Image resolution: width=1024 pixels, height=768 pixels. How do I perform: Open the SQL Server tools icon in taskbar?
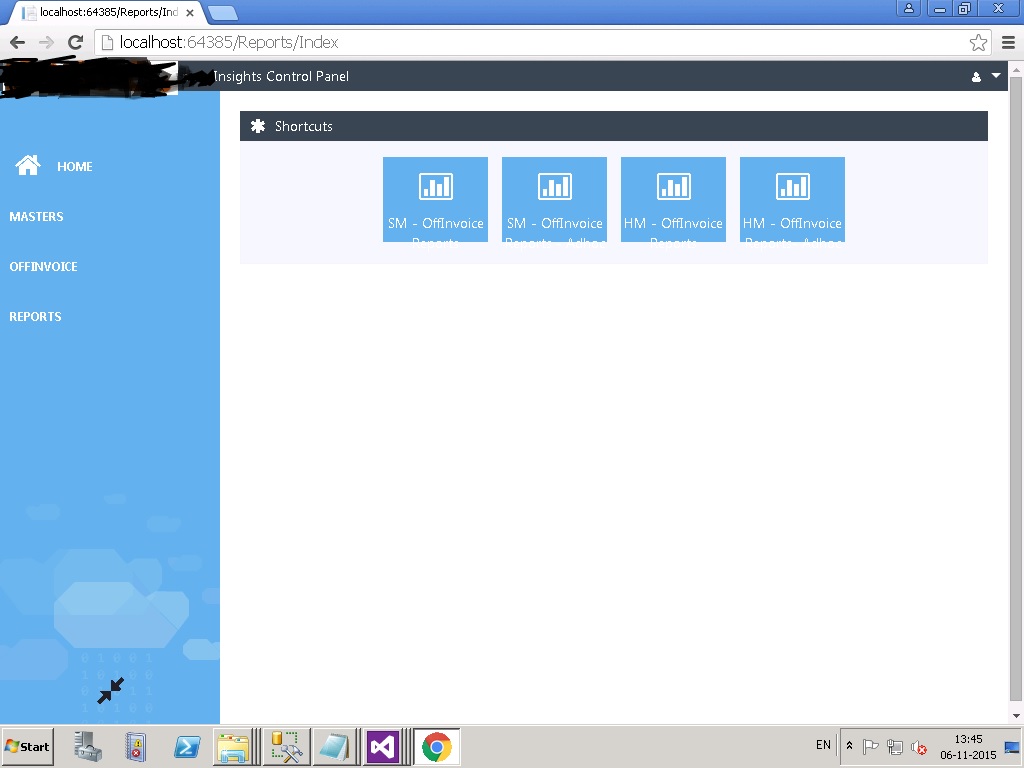click(x=287, y=746)
